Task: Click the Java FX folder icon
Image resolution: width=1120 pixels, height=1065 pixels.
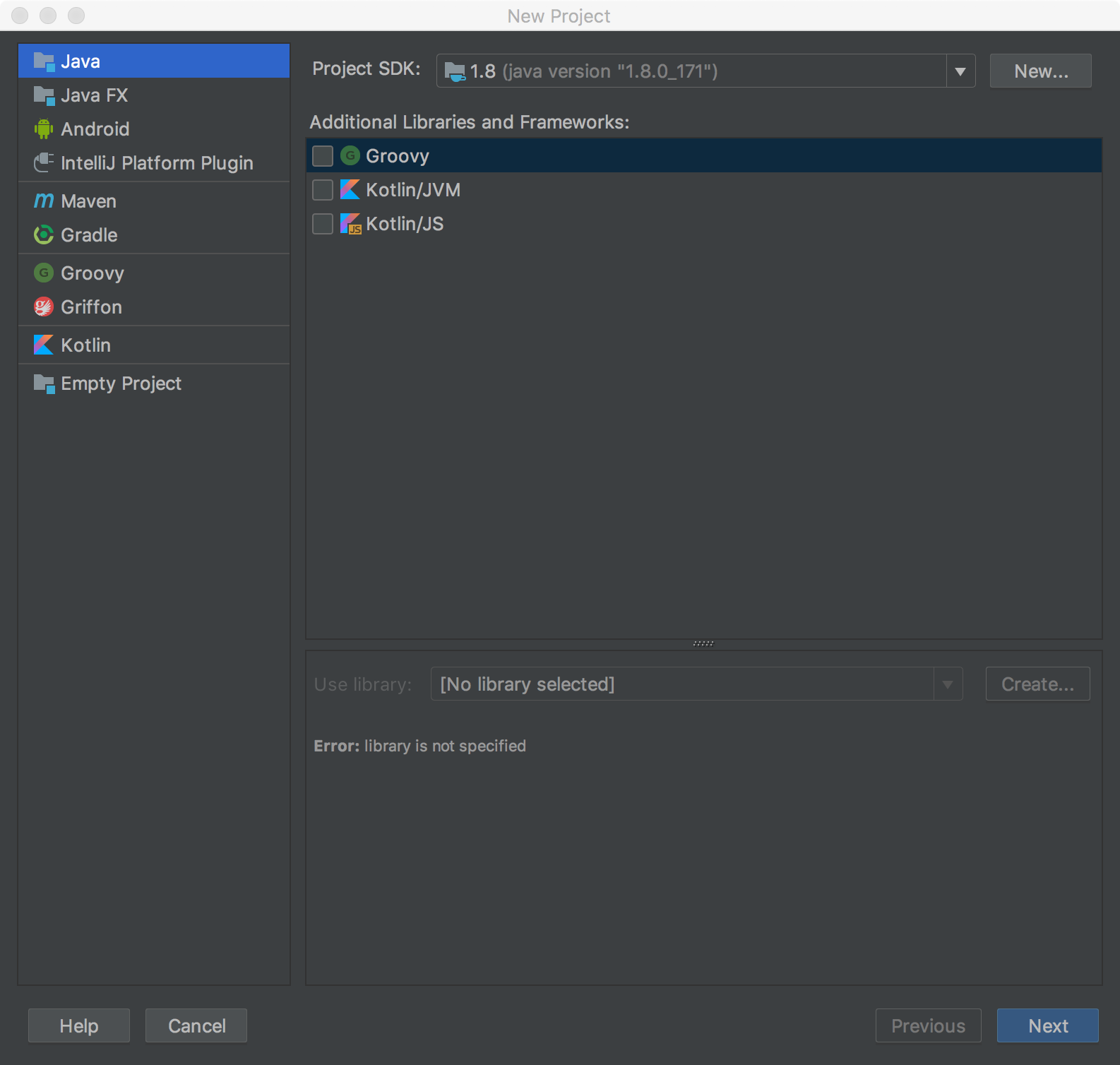Action: 44,95
